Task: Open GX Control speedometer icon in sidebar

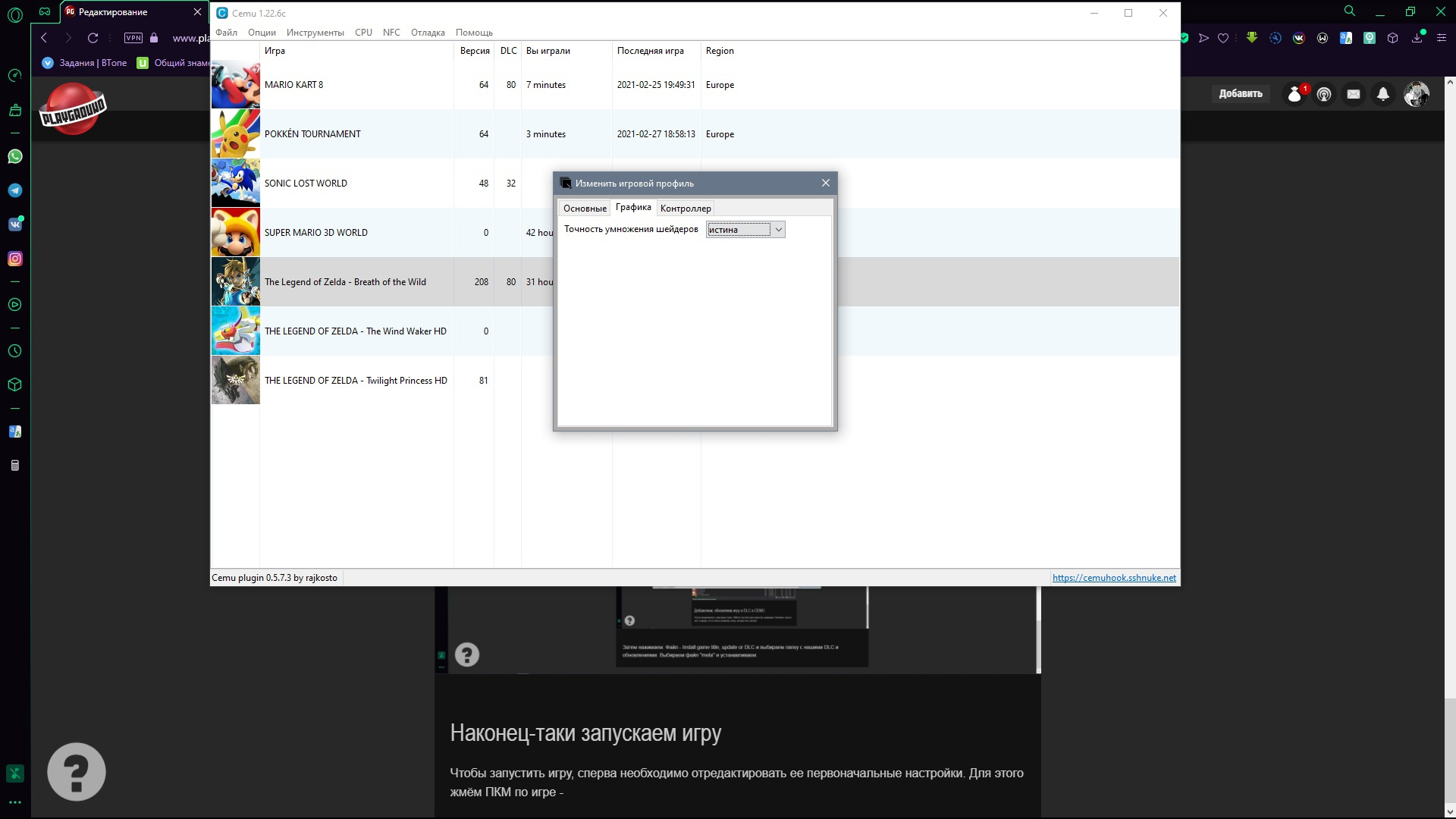Action: (14, 75)
